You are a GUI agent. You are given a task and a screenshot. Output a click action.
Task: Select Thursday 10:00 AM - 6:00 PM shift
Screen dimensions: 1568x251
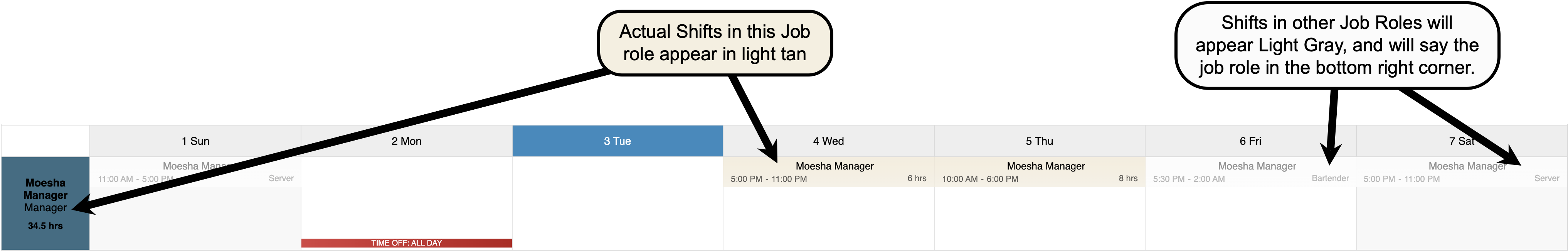[x=1039, y=172]
